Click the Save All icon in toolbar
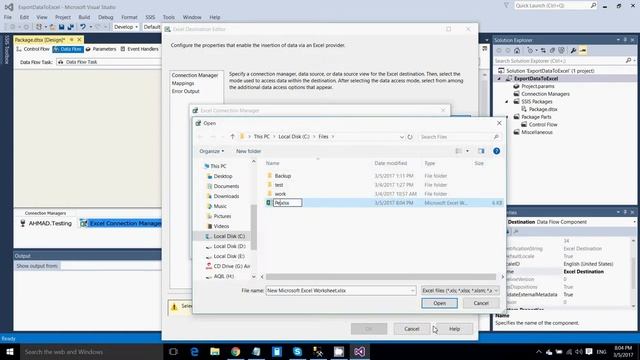This screenshot has width=640, height=360. [x=71, y=27]
